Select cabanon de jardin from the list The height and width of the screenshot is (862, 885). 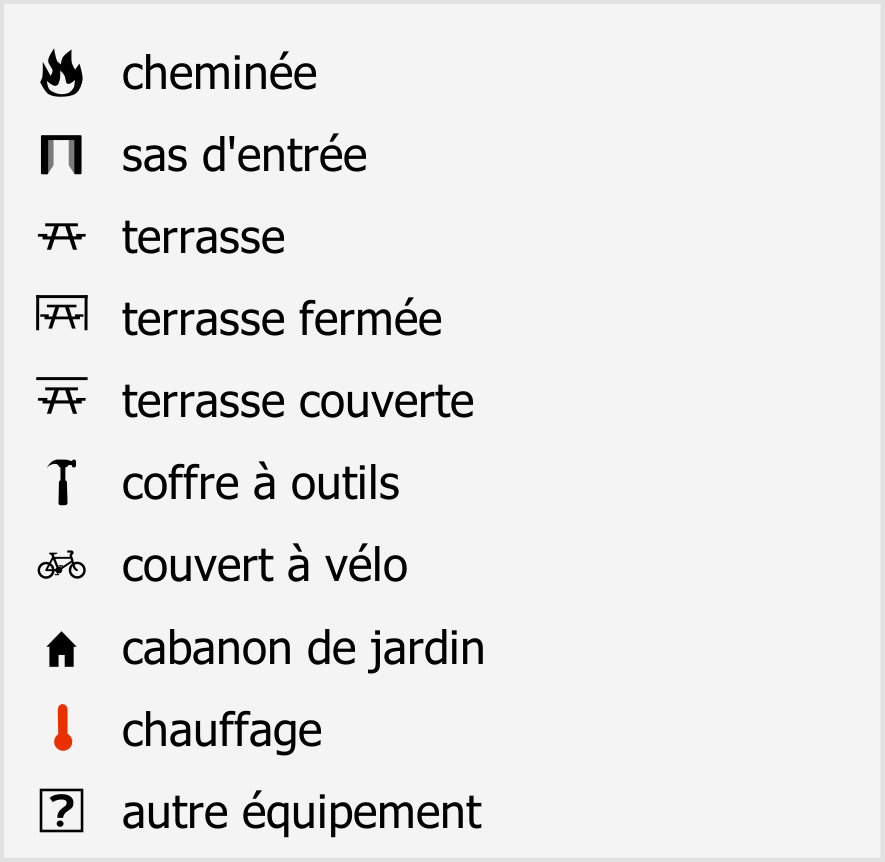[x=304, y=649]
